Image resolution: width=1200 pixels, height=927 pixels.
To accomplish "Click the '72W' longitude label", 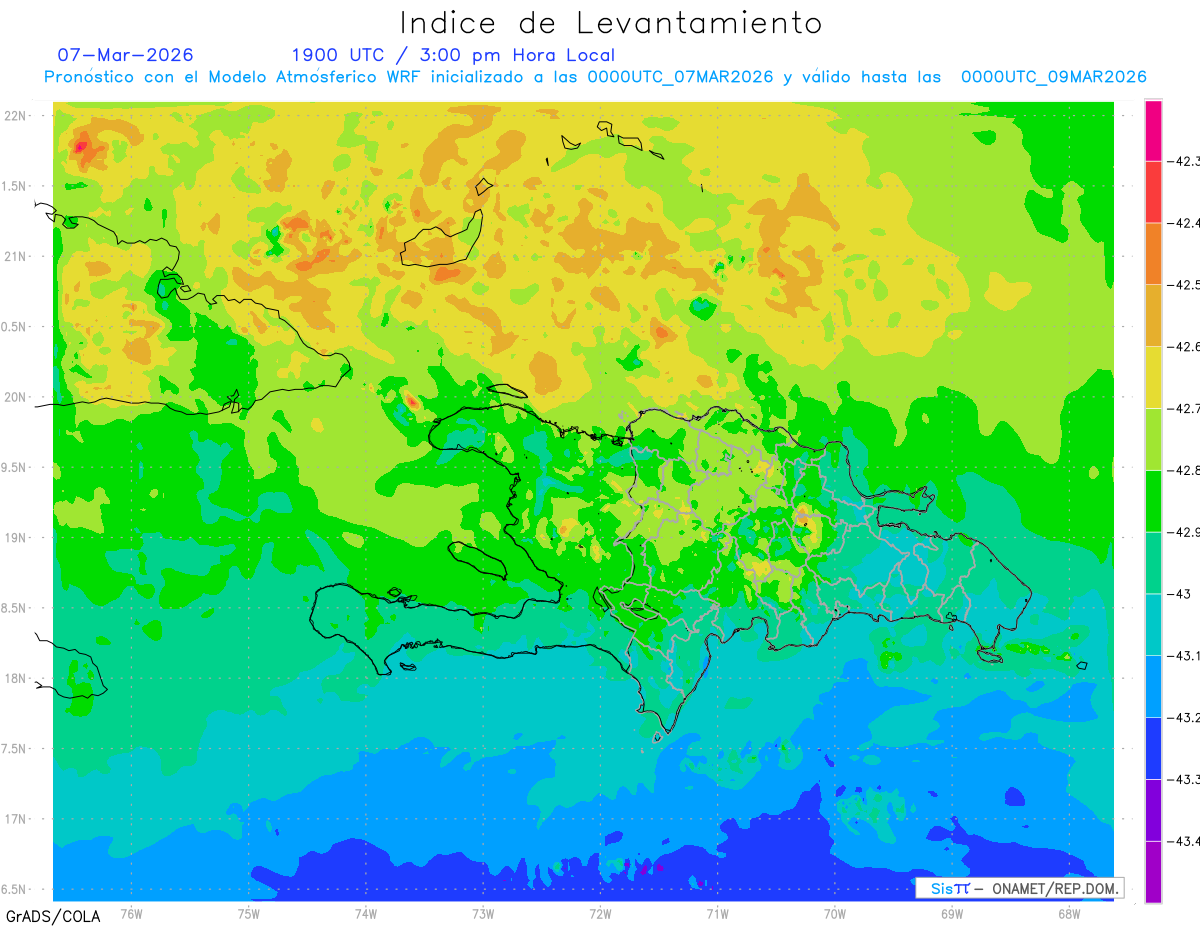I will tap(600, 913).
